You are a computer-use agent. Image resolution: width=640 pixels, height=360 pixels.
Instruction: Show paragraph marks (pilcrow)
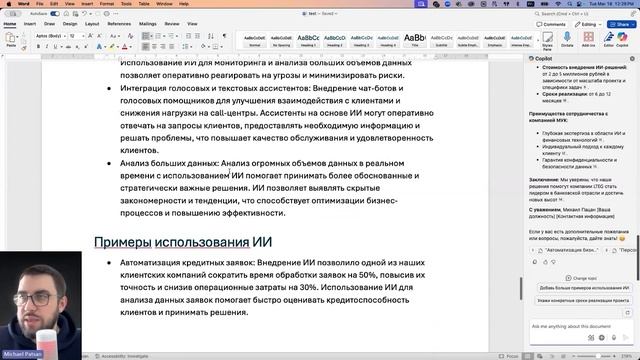click(x=224, y=36)
